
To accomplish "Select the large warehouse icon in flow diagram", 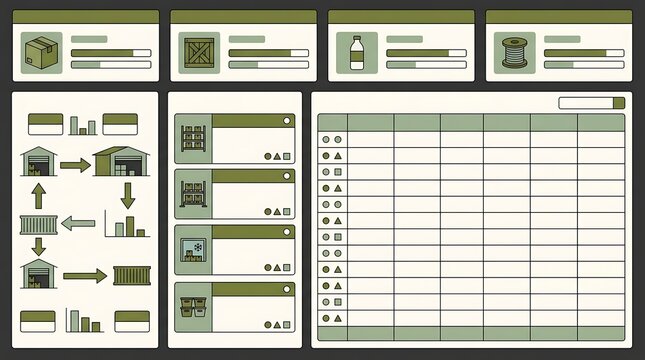I will (x=121, y=161).
